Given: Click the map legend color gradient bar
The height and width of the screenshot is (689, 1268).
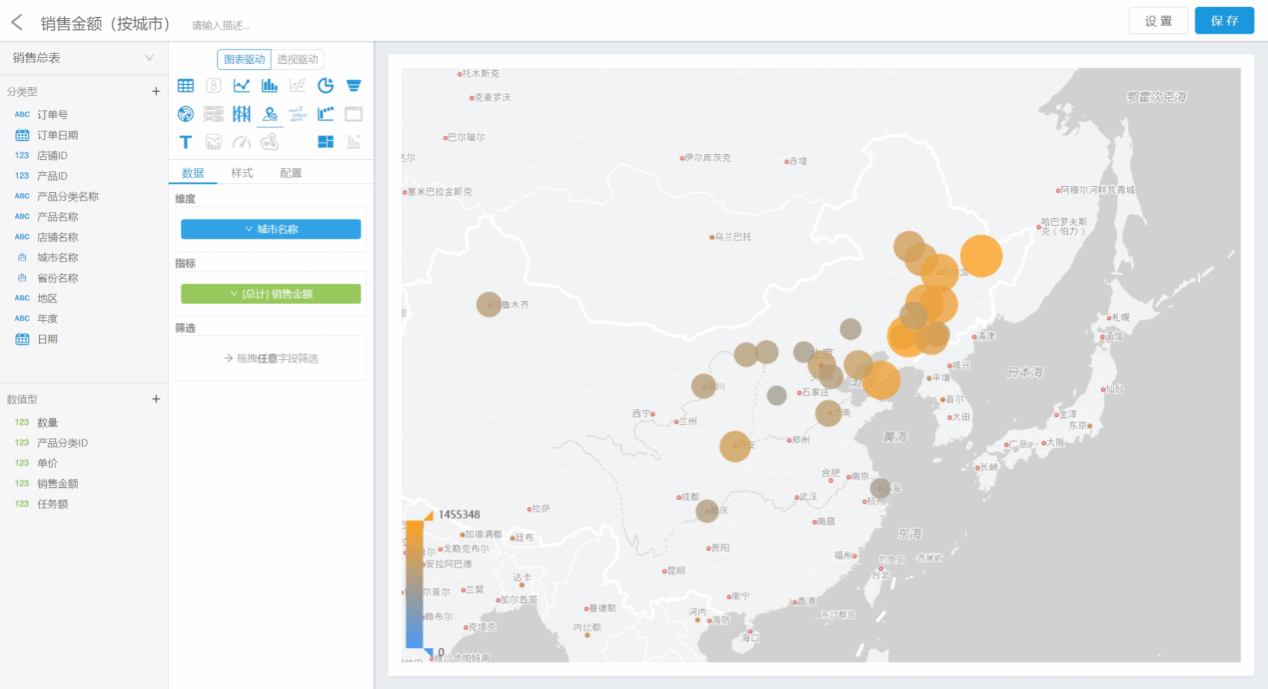Looking at the screenshot, I should pos(414,585).
